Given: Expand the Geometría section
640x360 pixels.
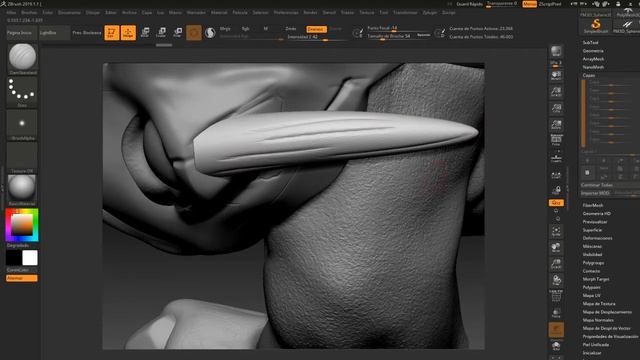Looking at the screenshot, I should click(x=593, y=51).
